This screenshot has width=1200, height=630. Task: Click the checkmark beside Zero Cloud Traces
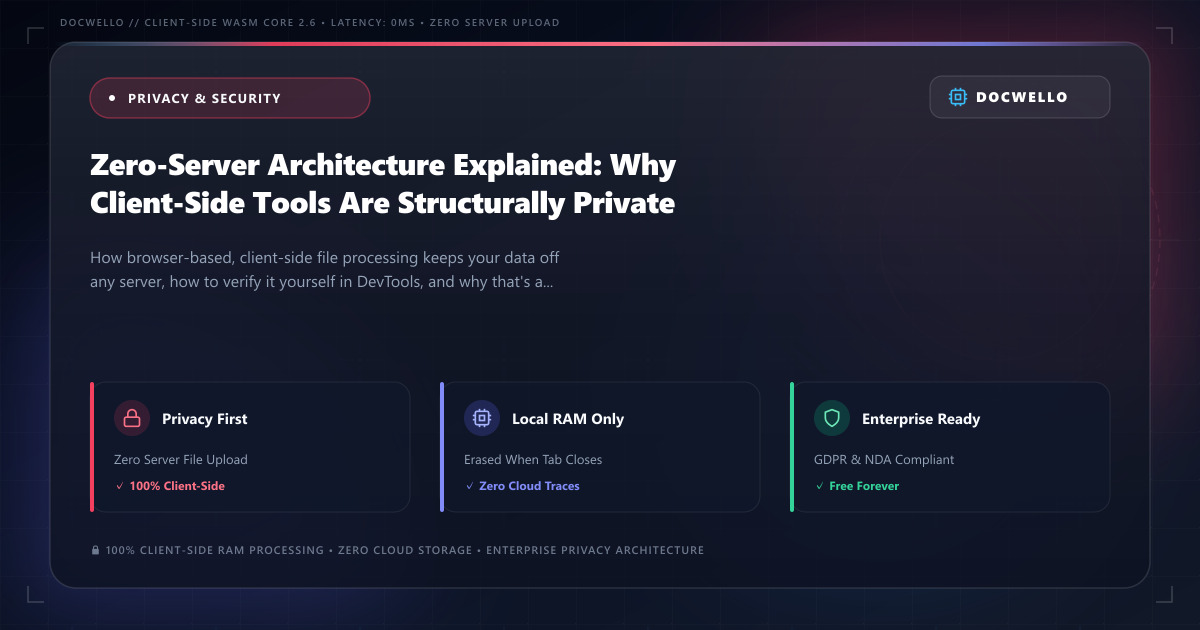469,486
